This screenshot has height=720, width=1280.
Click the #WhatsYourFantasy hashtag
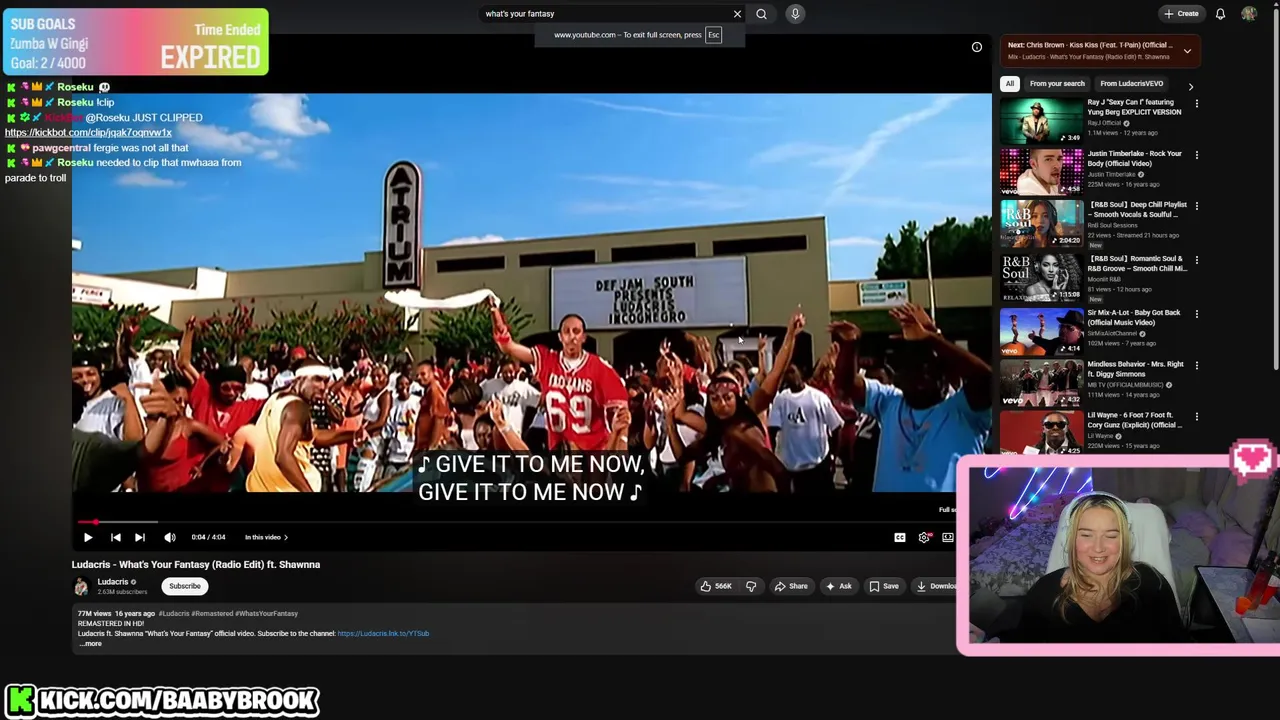point(267,613)
